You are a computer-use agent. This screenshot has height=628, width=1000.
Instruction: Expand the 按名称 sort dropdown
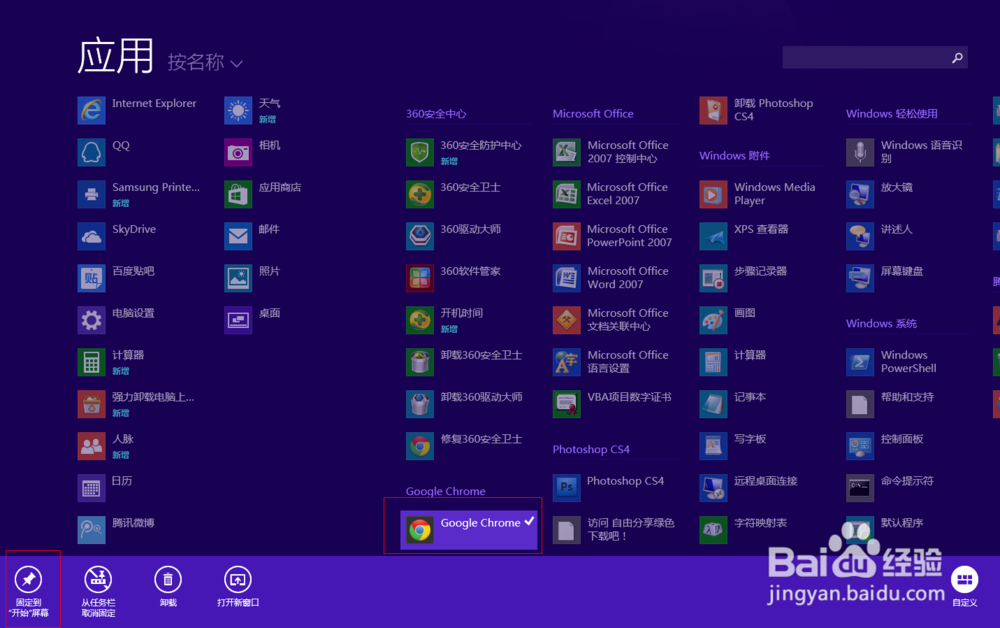[205, 62]
